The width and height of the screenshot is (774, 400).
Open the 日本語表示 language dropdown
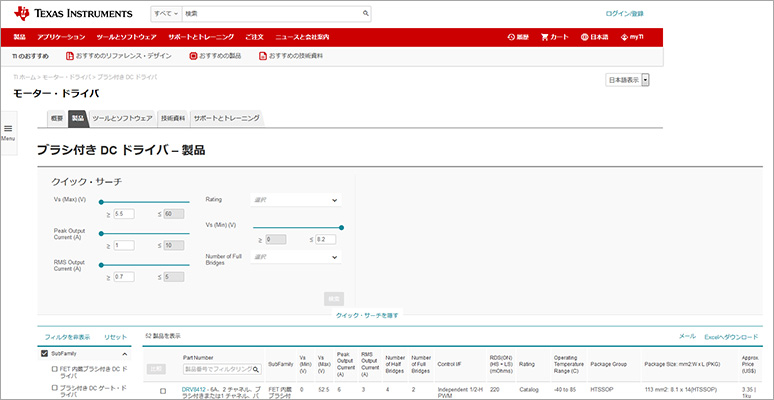[627, 80]
